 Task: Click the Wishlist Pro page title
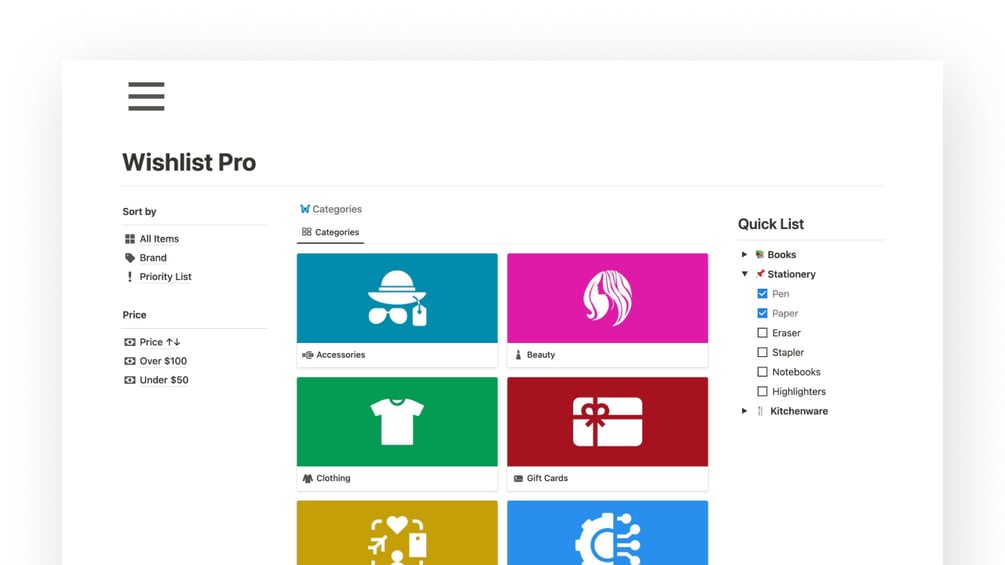[189, 162]
